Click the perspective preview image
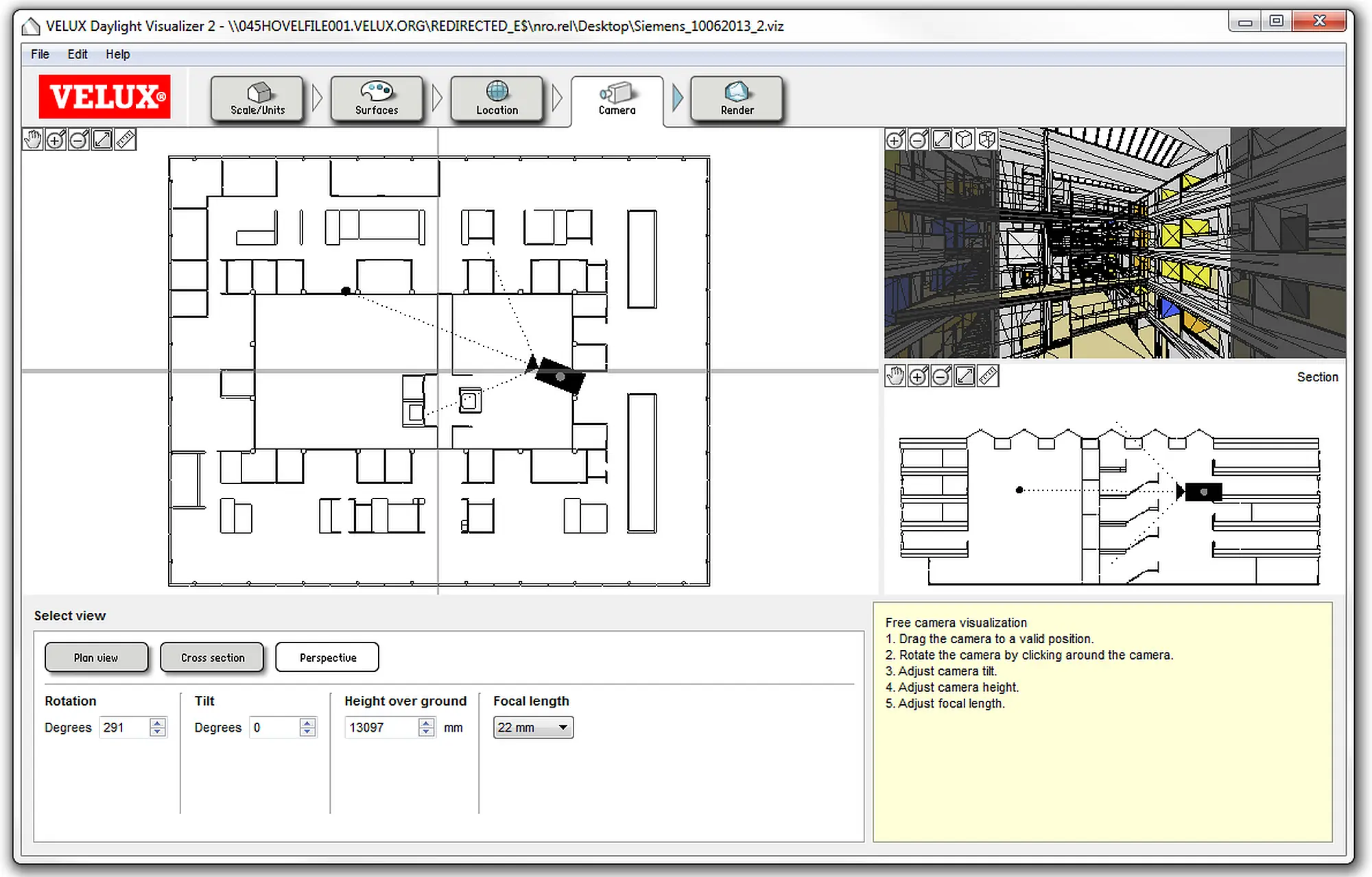The image size is (1372, 877). tap(1115, 243)
